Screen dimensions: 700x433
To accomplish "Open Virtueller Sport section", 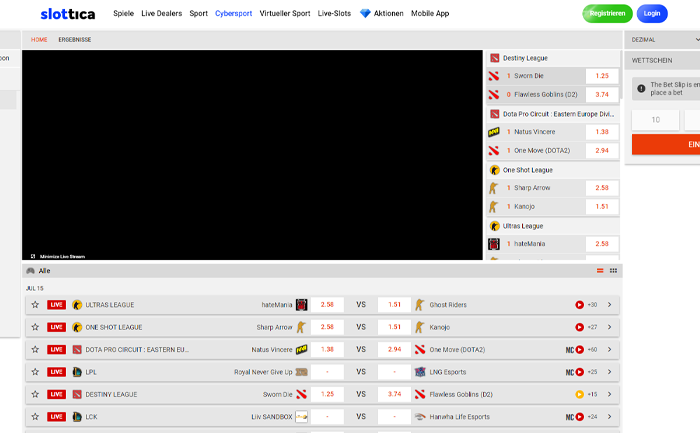I will click(285, 13).
